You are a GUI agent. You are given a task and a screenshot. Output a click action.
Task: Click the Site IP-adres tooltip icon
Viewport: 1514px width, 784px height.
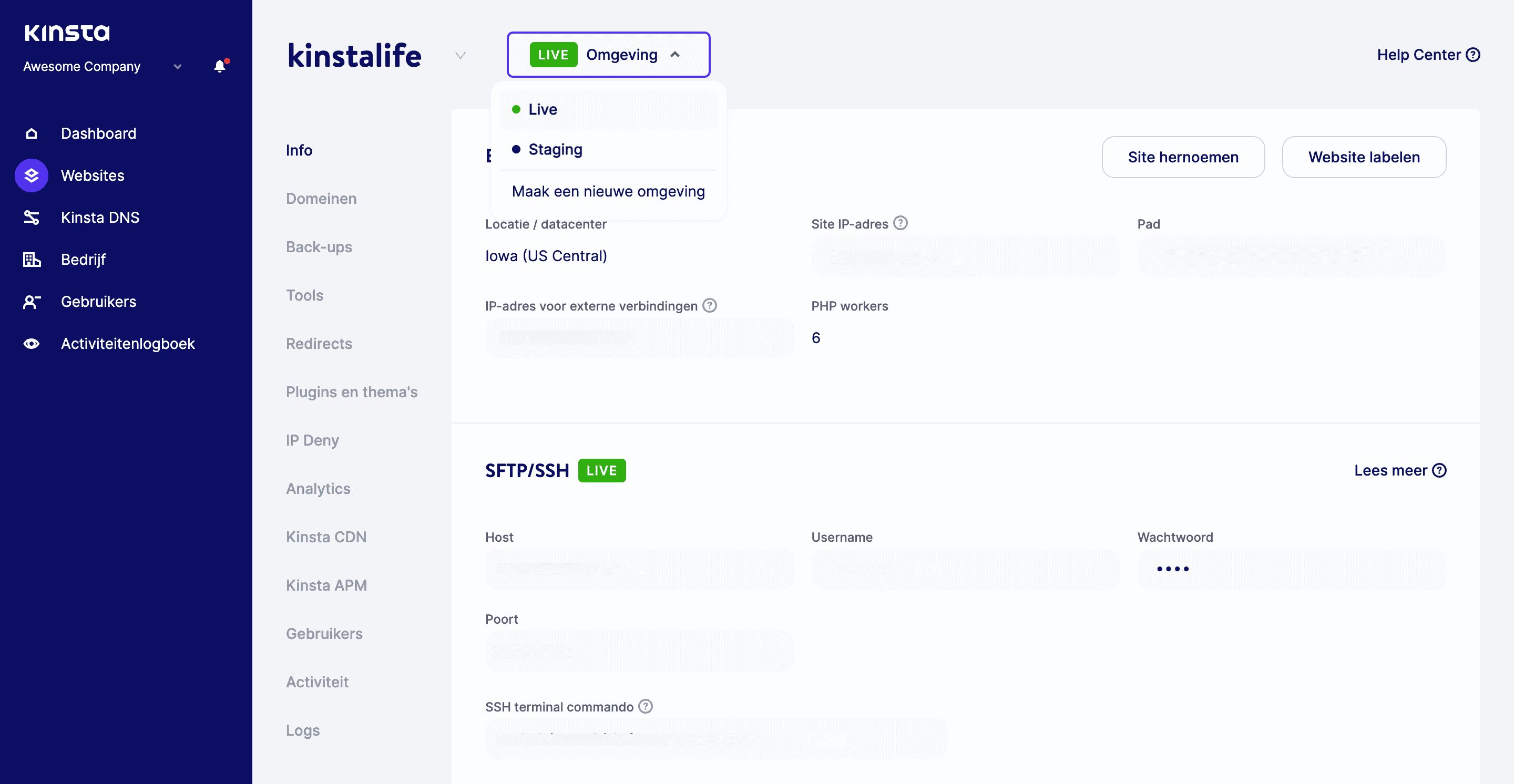(900, 223)
